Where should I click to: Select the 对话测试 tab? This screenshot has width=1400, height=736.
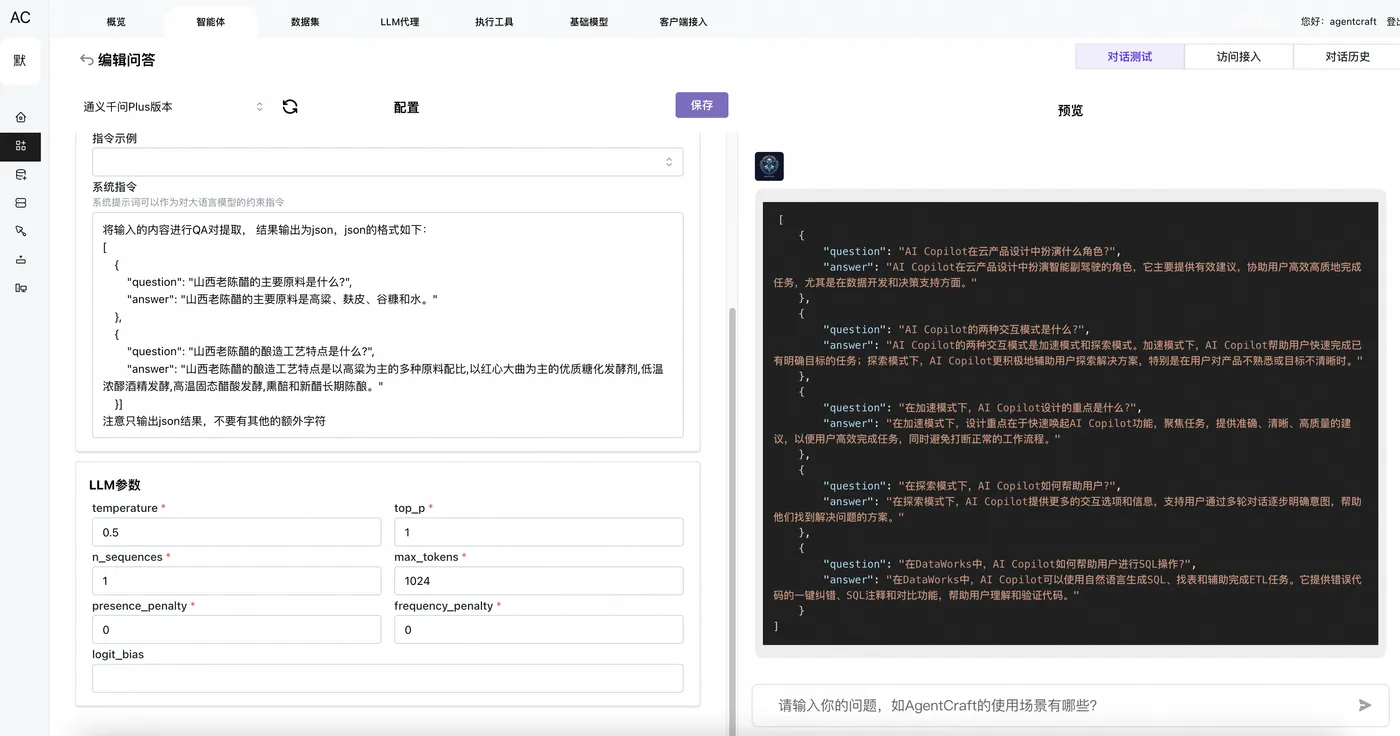[1130, 57]
